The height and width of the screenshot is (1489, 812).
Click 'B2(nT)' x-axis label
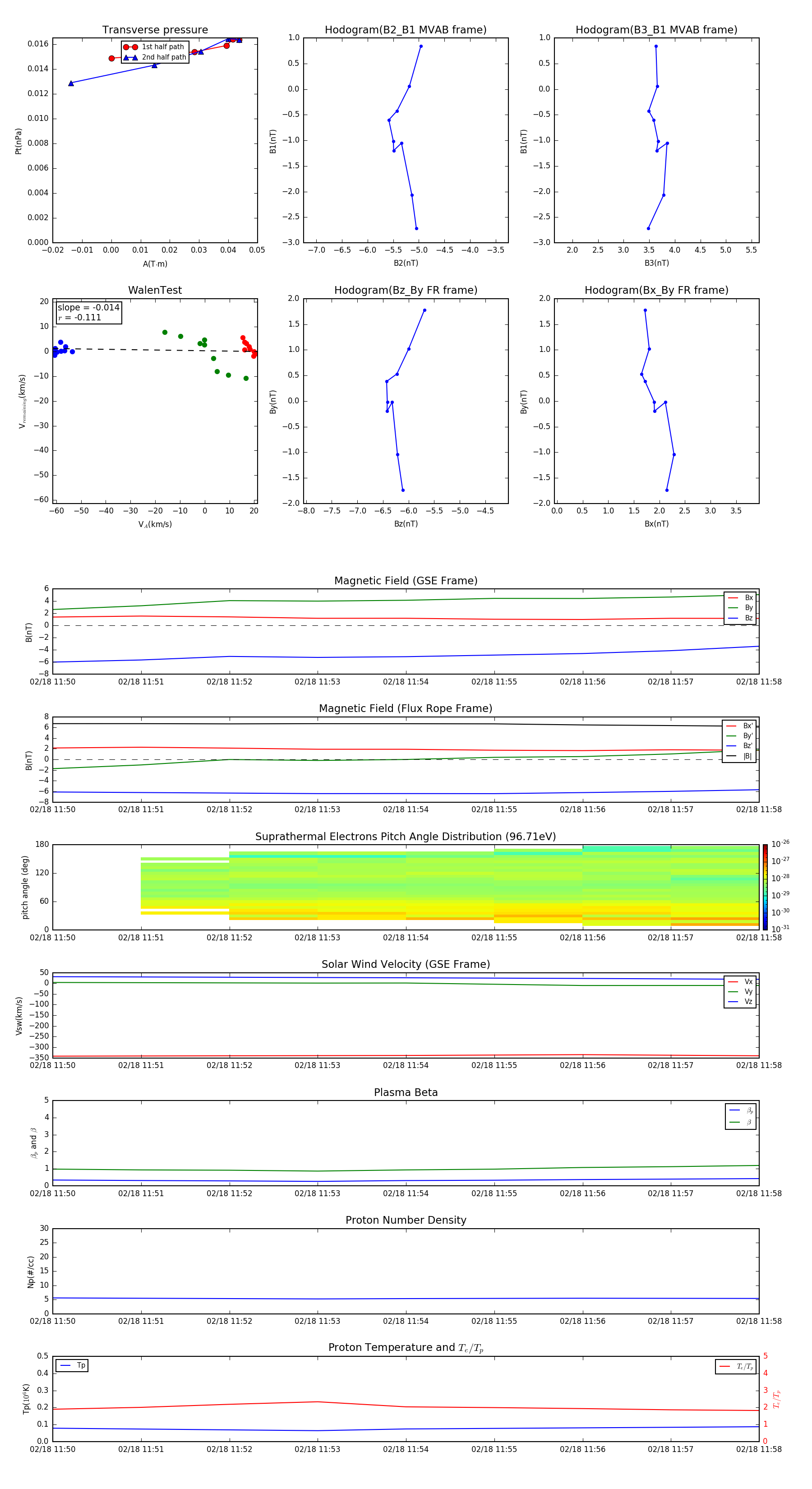406,263
